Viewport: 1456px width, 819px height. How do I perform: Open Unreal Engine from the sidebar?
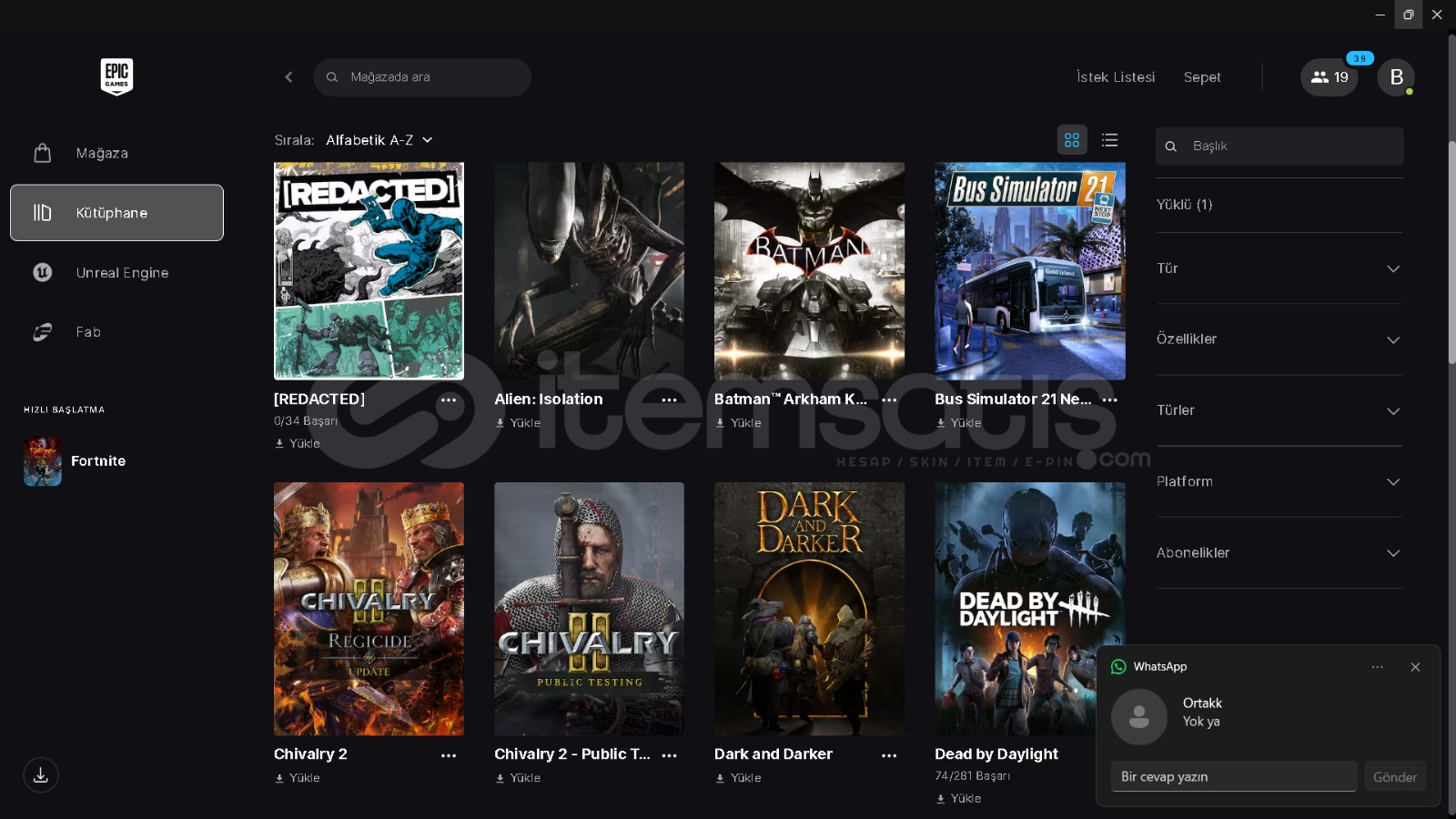pos(122,273)
